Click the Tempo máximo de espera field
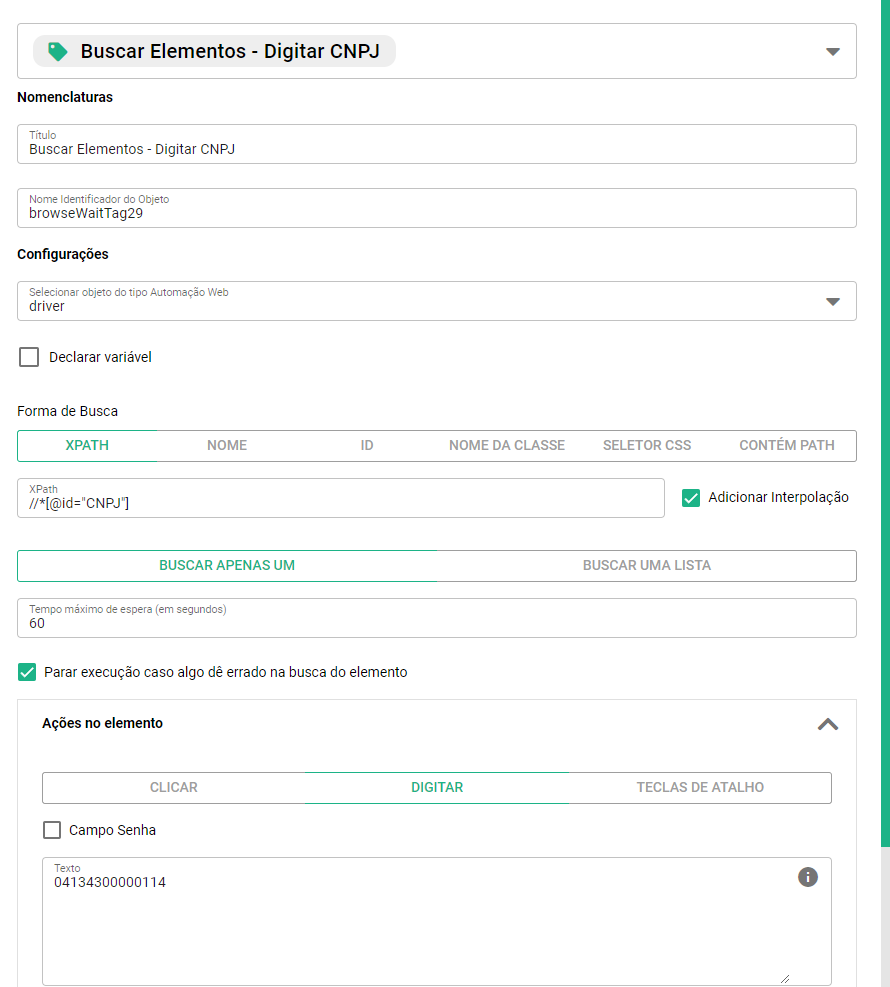Viewport: 890px width, 987px height. [436, 623]
